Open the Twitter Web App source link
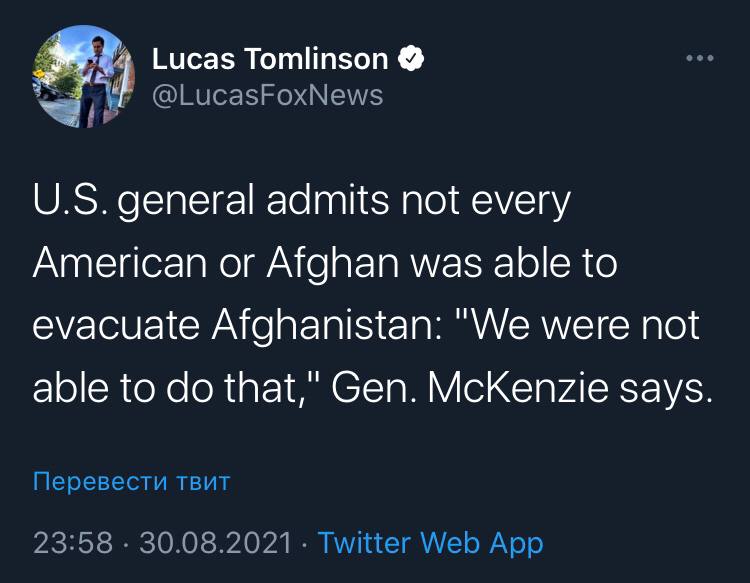 click(430, 543)
